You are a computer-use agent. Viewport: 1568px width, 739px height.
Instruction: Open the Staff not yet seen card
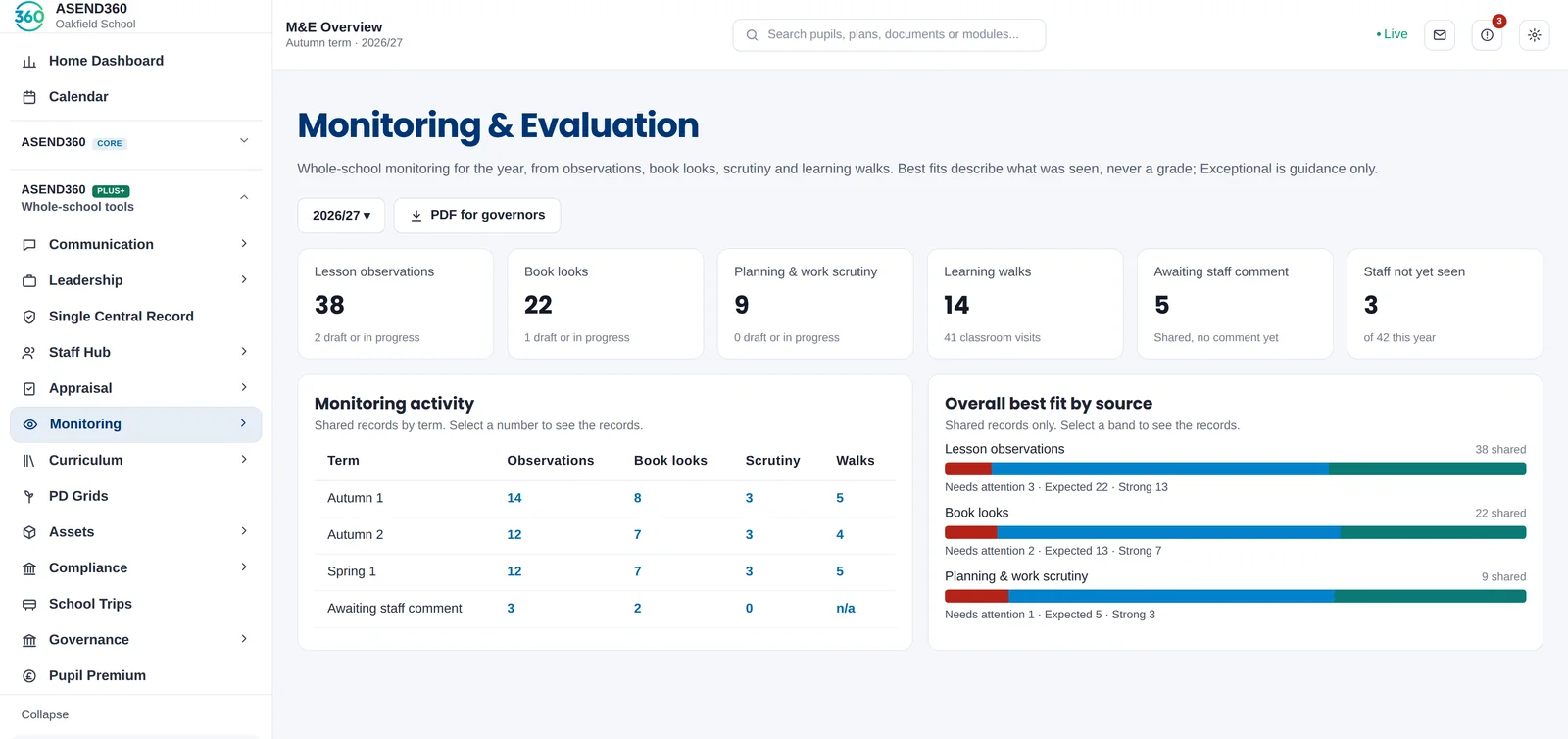(1445, 304)
